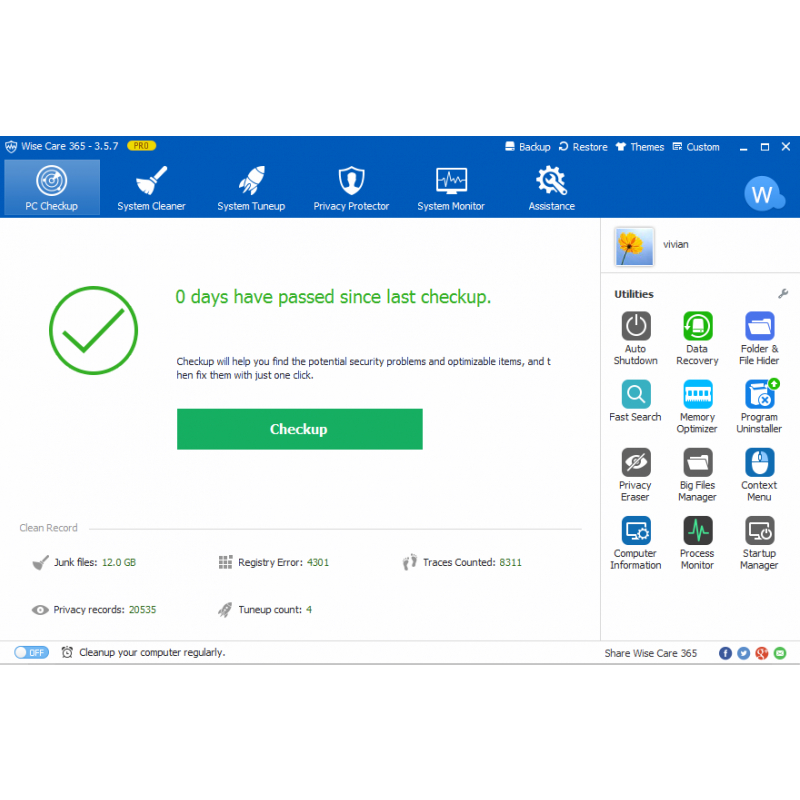Open the Memory Optimizer utility
Viewport: 800px width, 800px height.
pyautogui.click(x=697, y=394)
